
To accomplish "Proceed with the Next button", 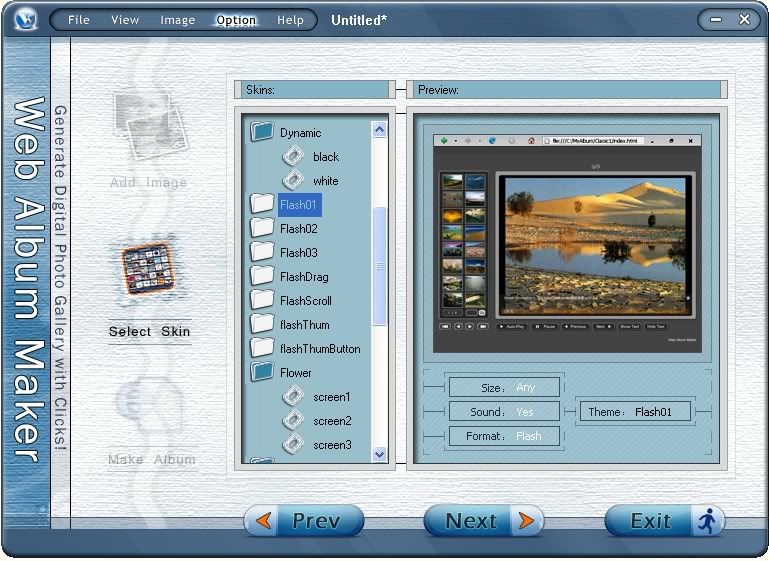I will pyautogui.click(x=484, y=521).
